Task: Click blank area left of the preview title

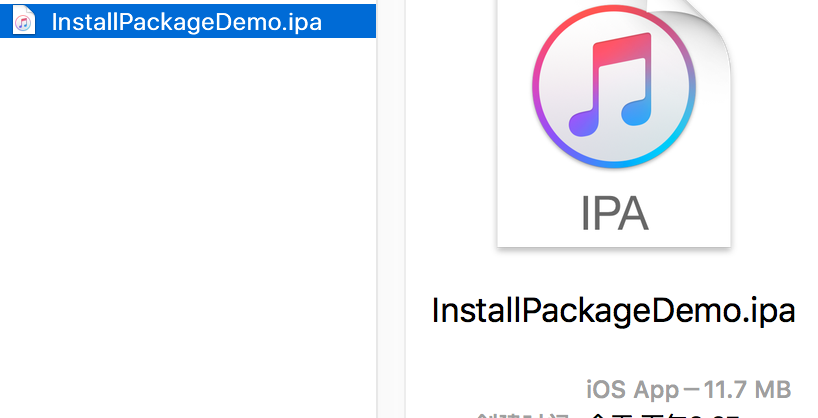Action: [x=418, y=311]
